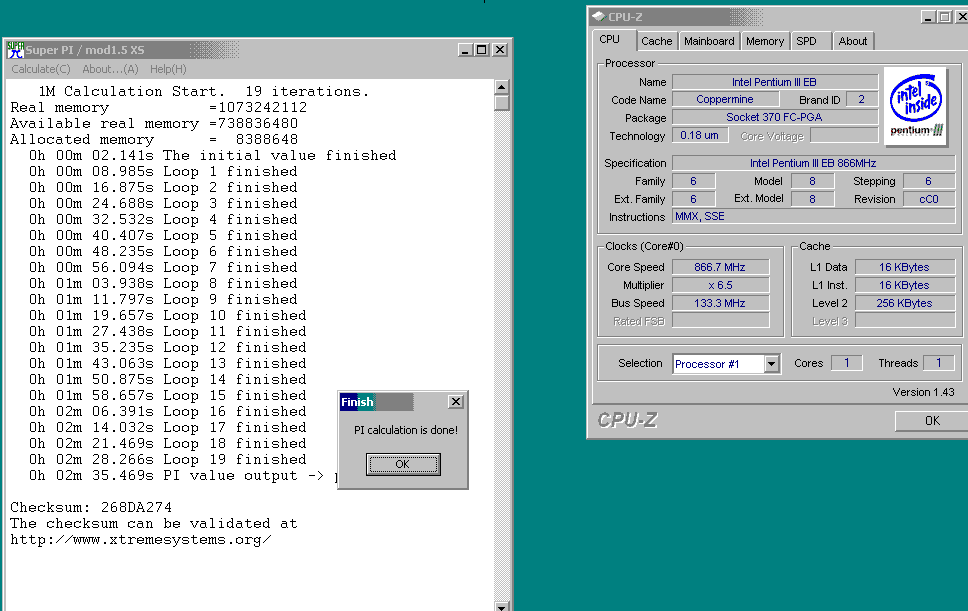This screenshot has height=611, width=968.
Task: Click the Loop 10 finished line
Action: click(167, 315)
